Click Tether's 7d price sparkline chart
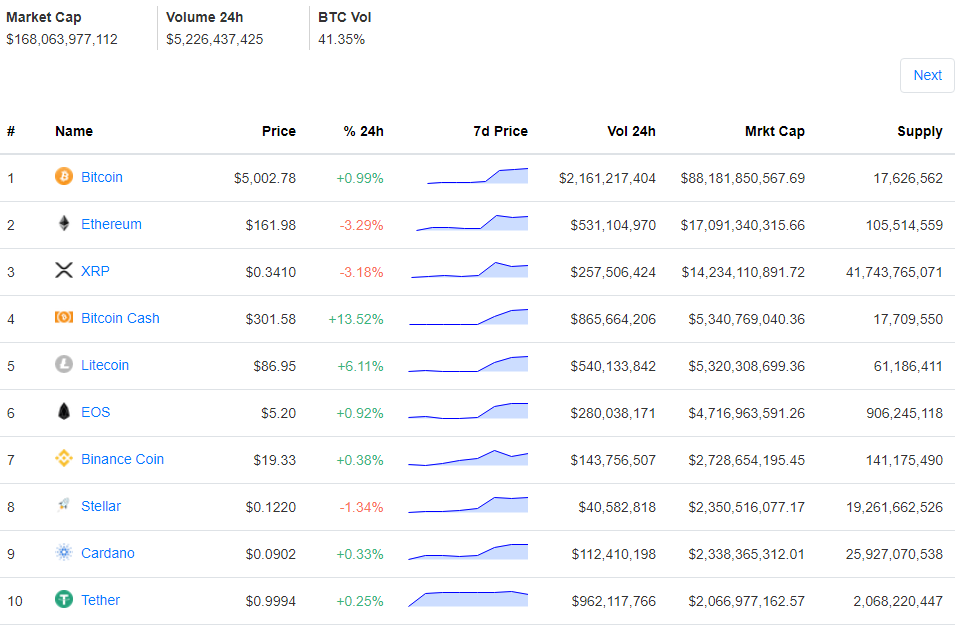Screen dimensions: 961x625 468,599
